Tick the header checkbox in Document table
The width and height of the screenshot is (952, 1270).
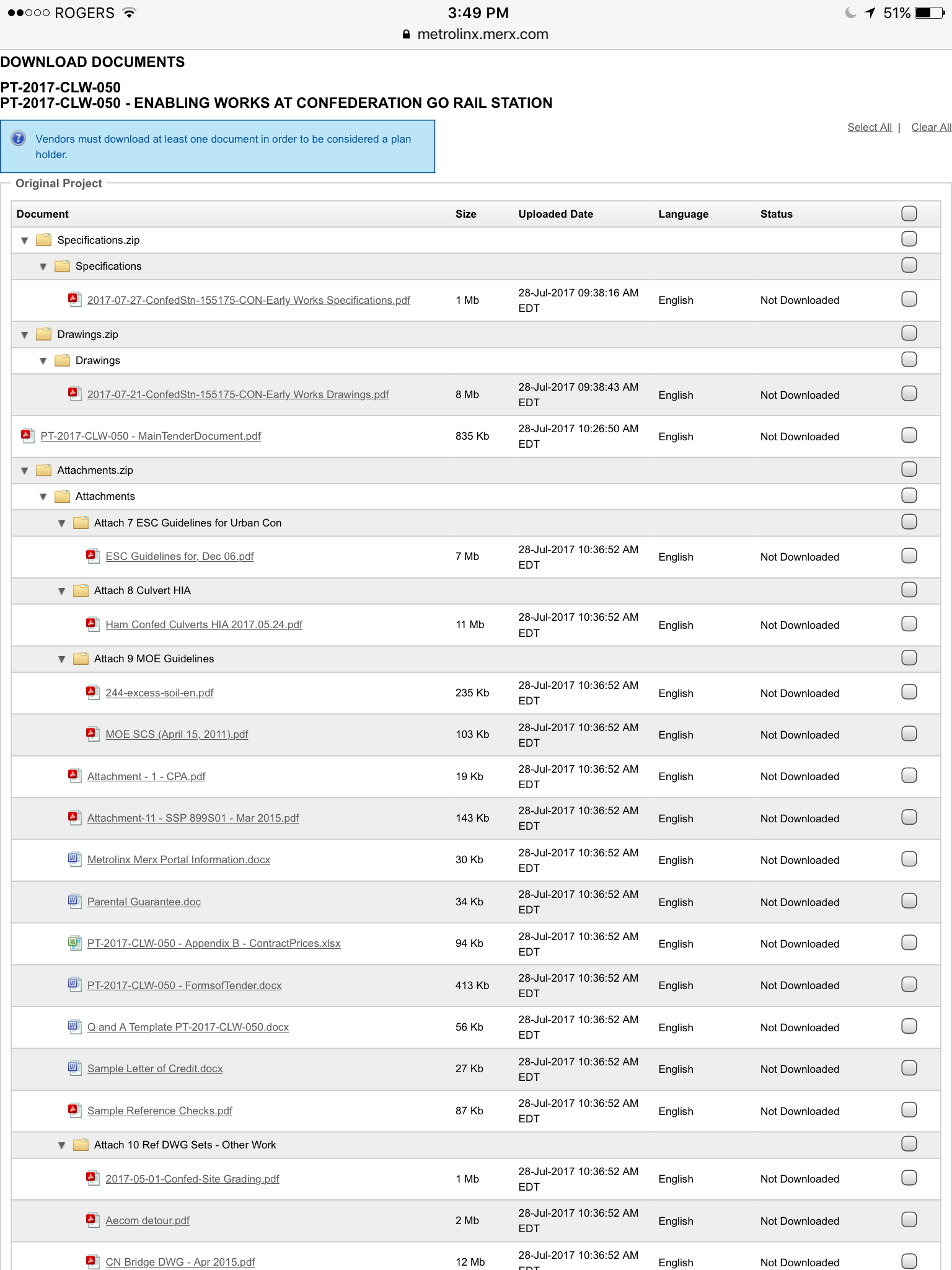(x=909, y=214)
